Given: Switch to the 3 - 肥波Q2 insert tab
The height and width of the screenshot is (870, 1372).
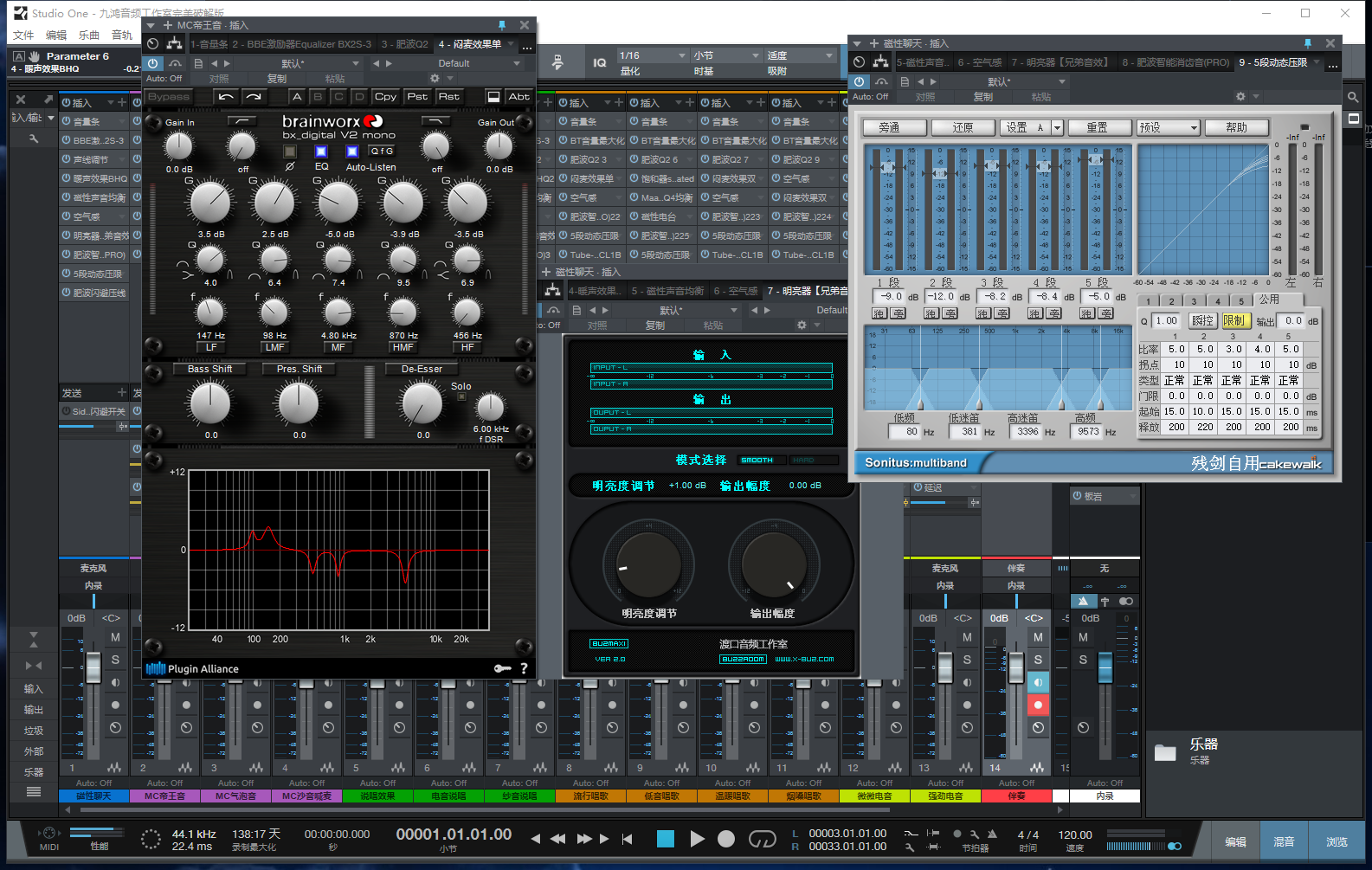Looking at the screenshot, I should [404, 44].
